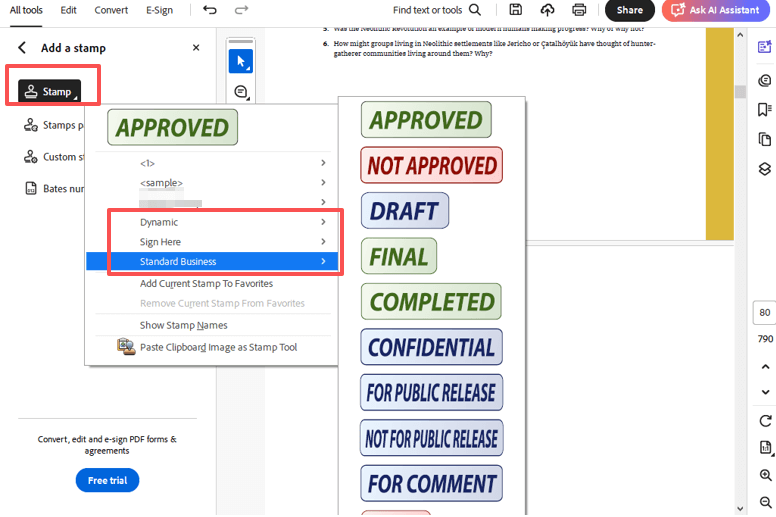Click the scrollbar down arrow

[740, 509]
